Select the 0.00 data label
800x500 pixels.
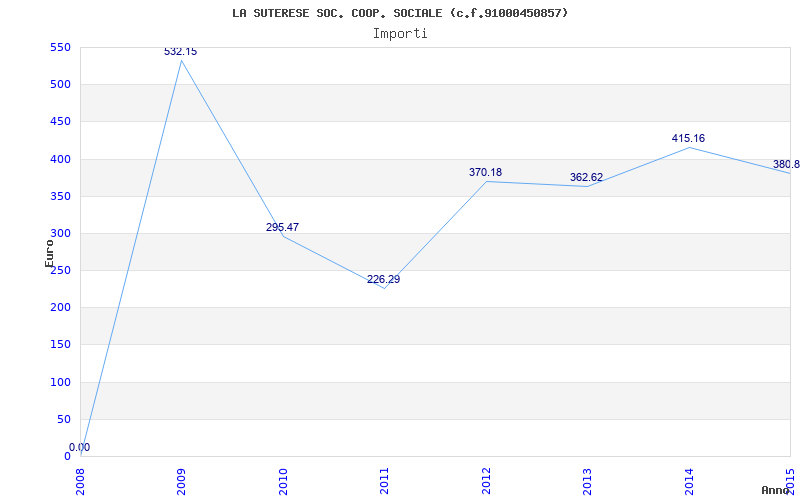(x=79, y=447)
